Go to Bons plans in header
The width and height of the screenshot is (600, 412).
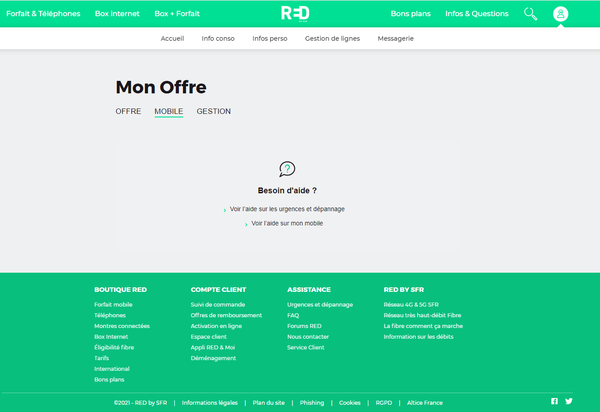pos(411,14)
